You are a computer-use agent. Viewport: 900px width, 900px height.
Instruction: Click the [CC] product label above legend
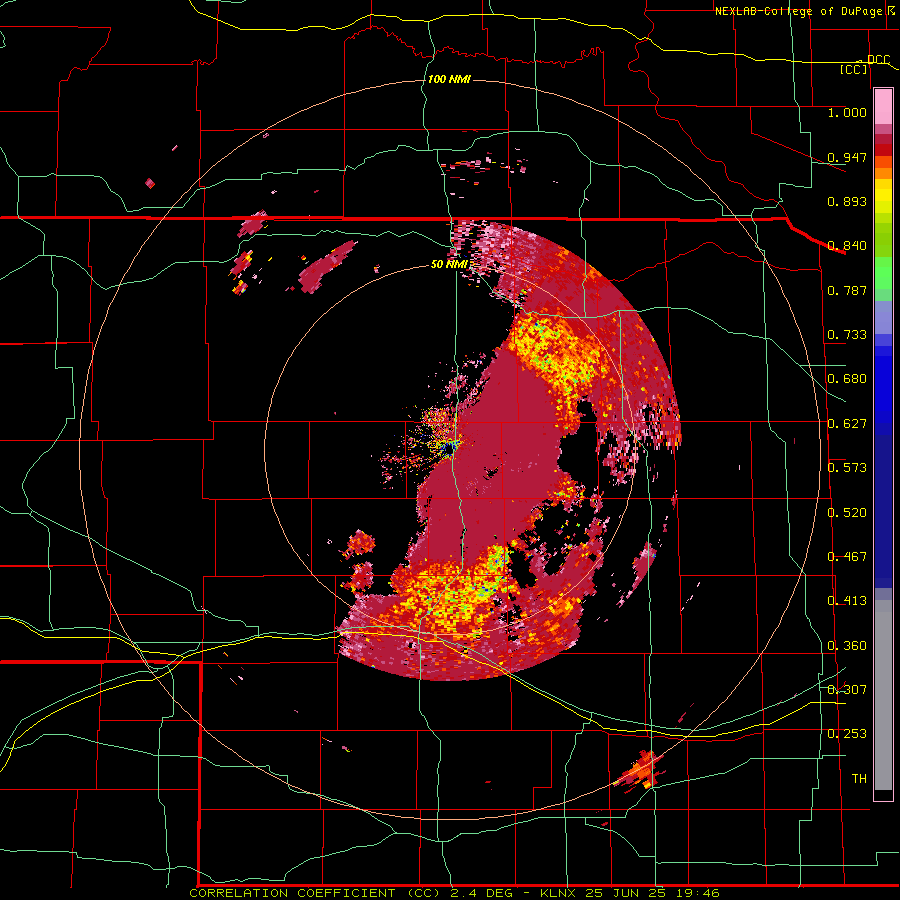click(x=854, y=69)
